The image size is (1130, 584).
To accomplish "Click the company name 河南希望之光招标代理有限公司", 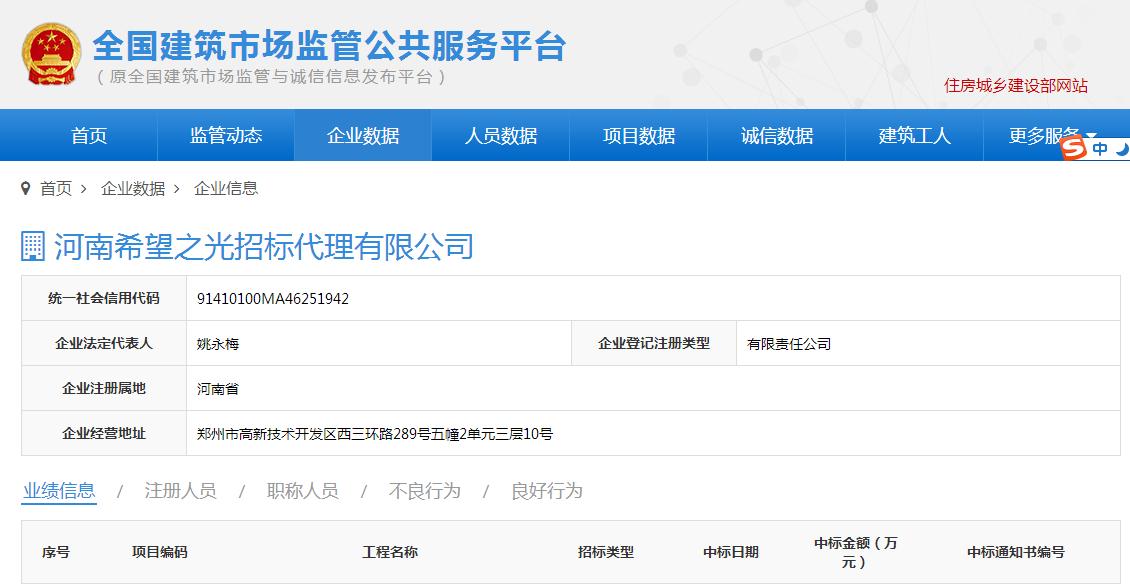I will pyautogui.click(x=264, y=246).
